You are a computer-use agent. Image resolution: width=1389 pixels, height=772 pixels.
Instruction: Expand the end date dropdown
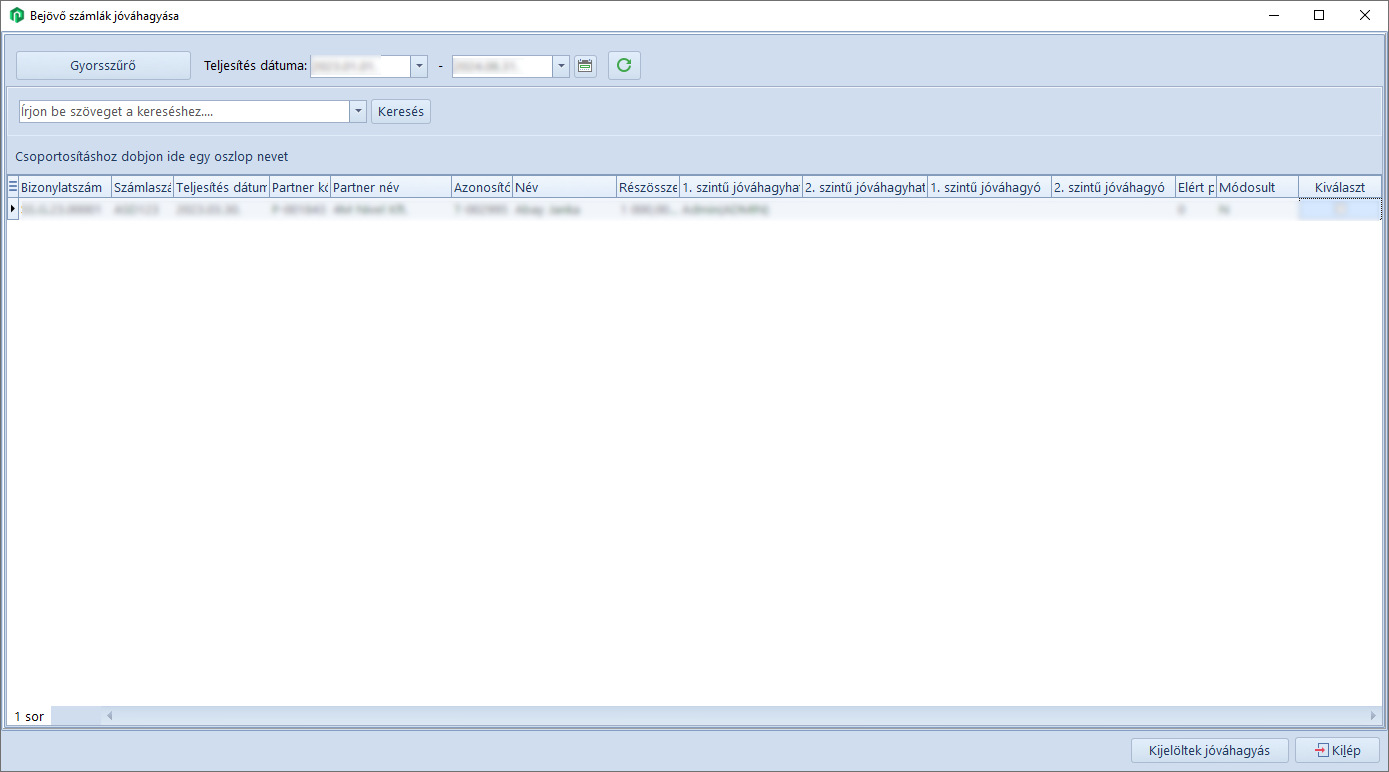[561, 66]
